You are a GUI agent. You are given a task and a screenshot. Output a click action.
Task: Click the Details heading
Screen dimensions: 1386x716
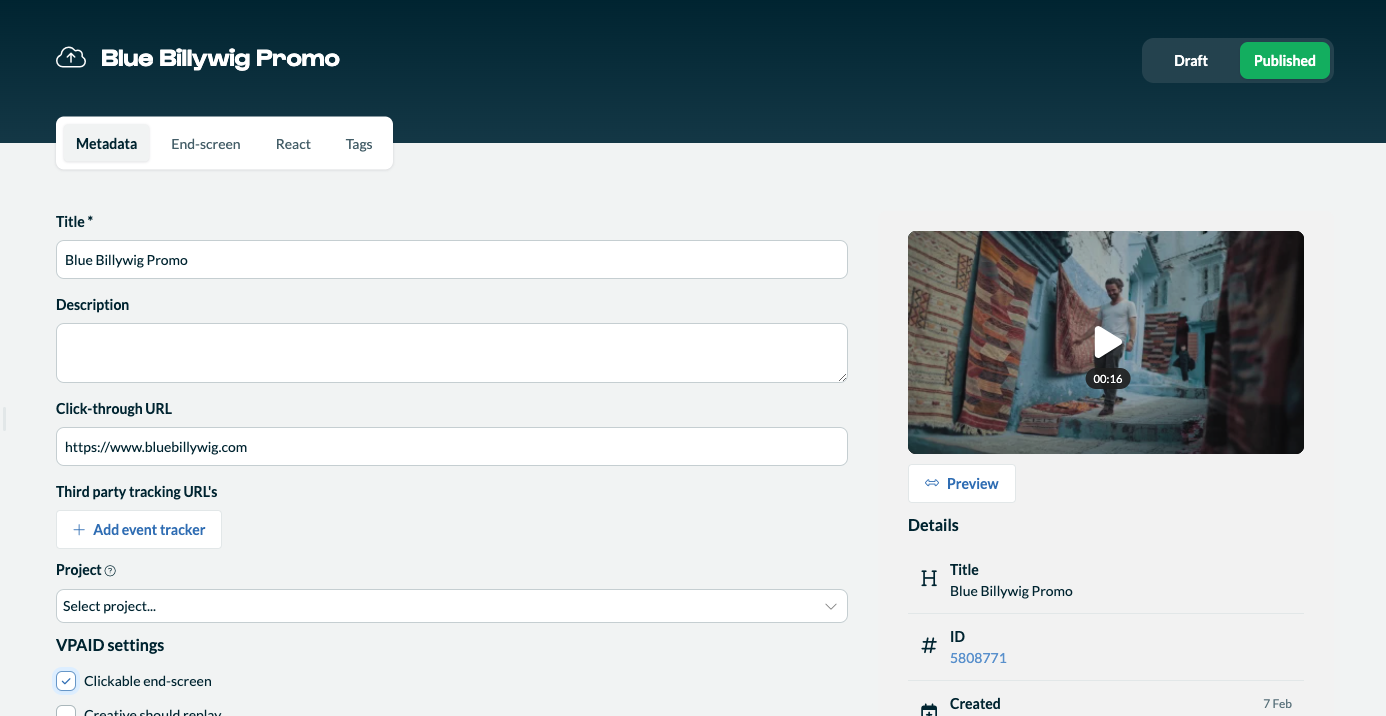click(933, 525)
